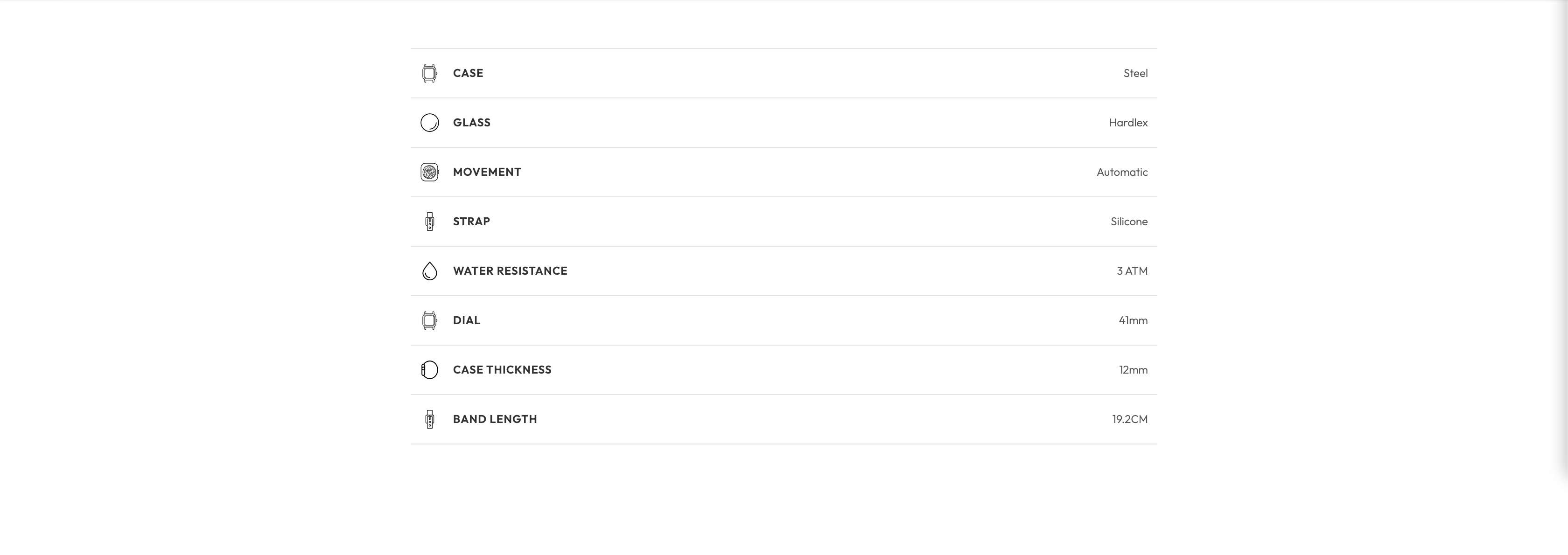Click the Hardlex glass value

coord(1128,123)
